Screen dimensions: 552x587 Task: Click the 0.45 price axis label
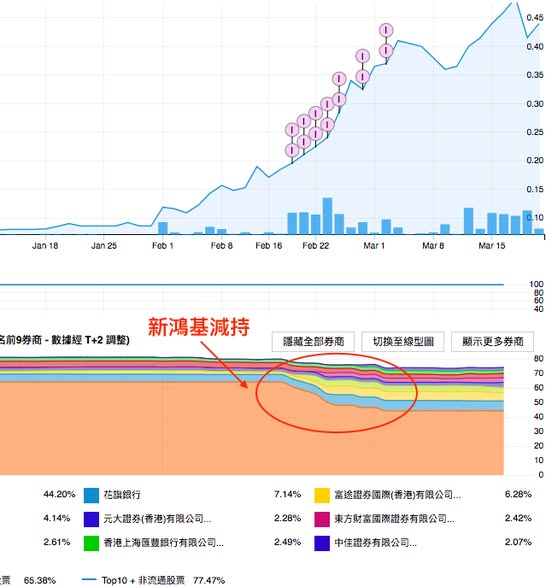click(x=535, y=18)
